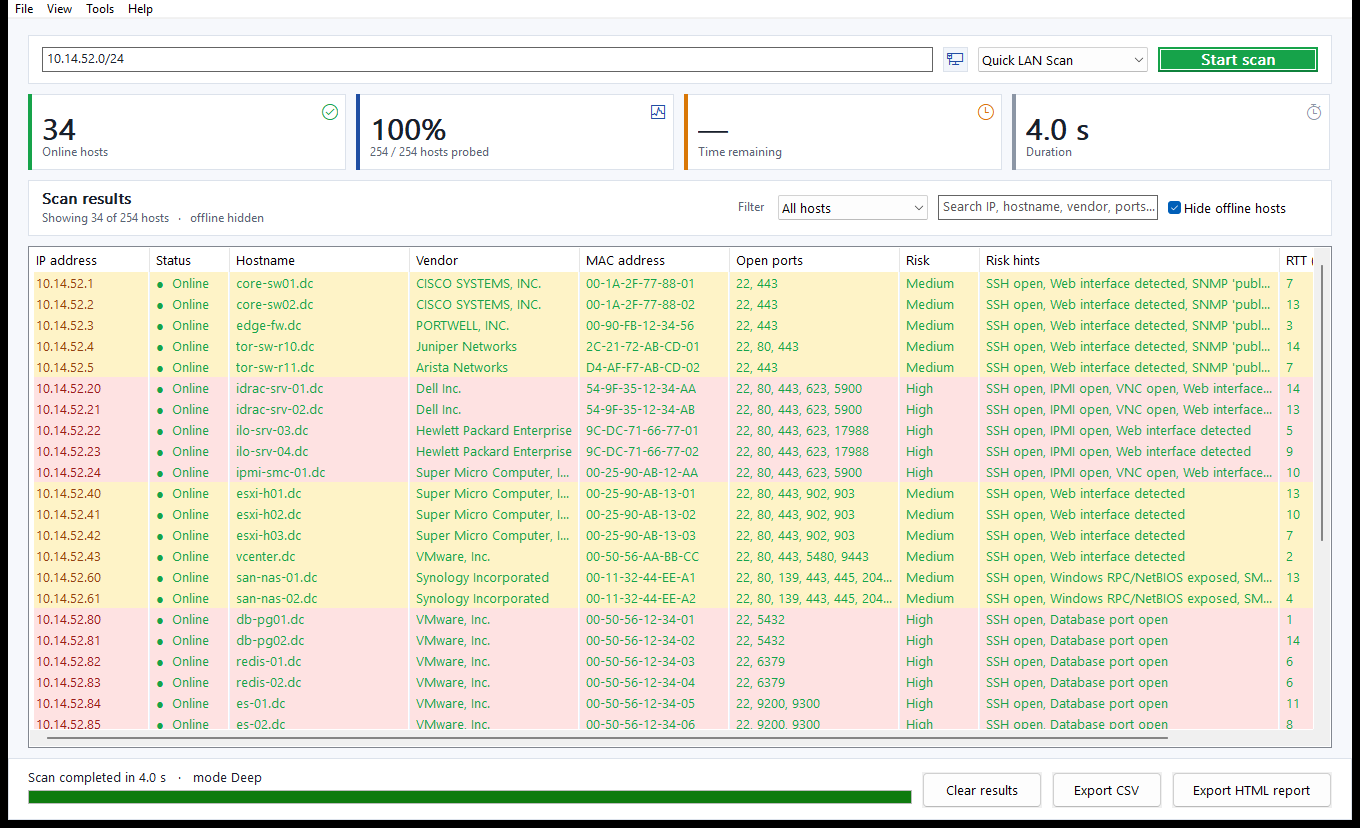The width and height of the screenshot is (1360, 828).
Task: Click hostname ilo-srv-03.dc
Action: (x=272, y=431)
